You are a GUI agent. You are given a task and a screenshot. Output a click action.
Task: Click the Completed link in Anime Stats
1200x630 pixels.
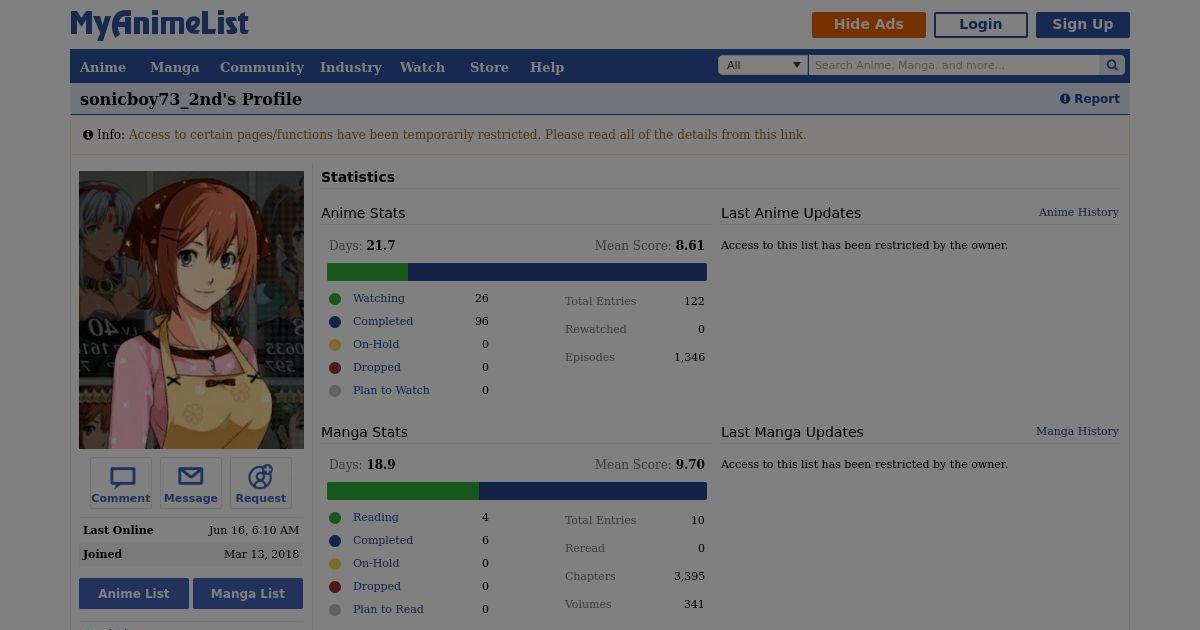point(383,321)
